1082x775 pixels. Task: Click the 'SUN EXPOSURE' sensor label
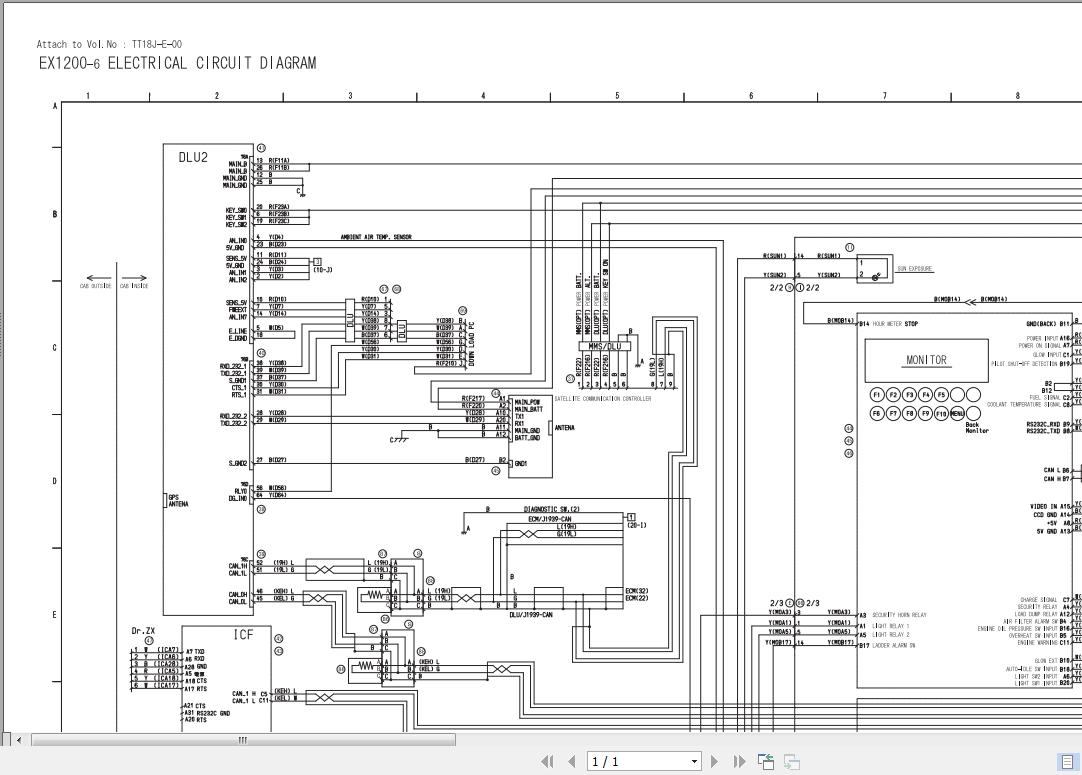pos(914,268)
